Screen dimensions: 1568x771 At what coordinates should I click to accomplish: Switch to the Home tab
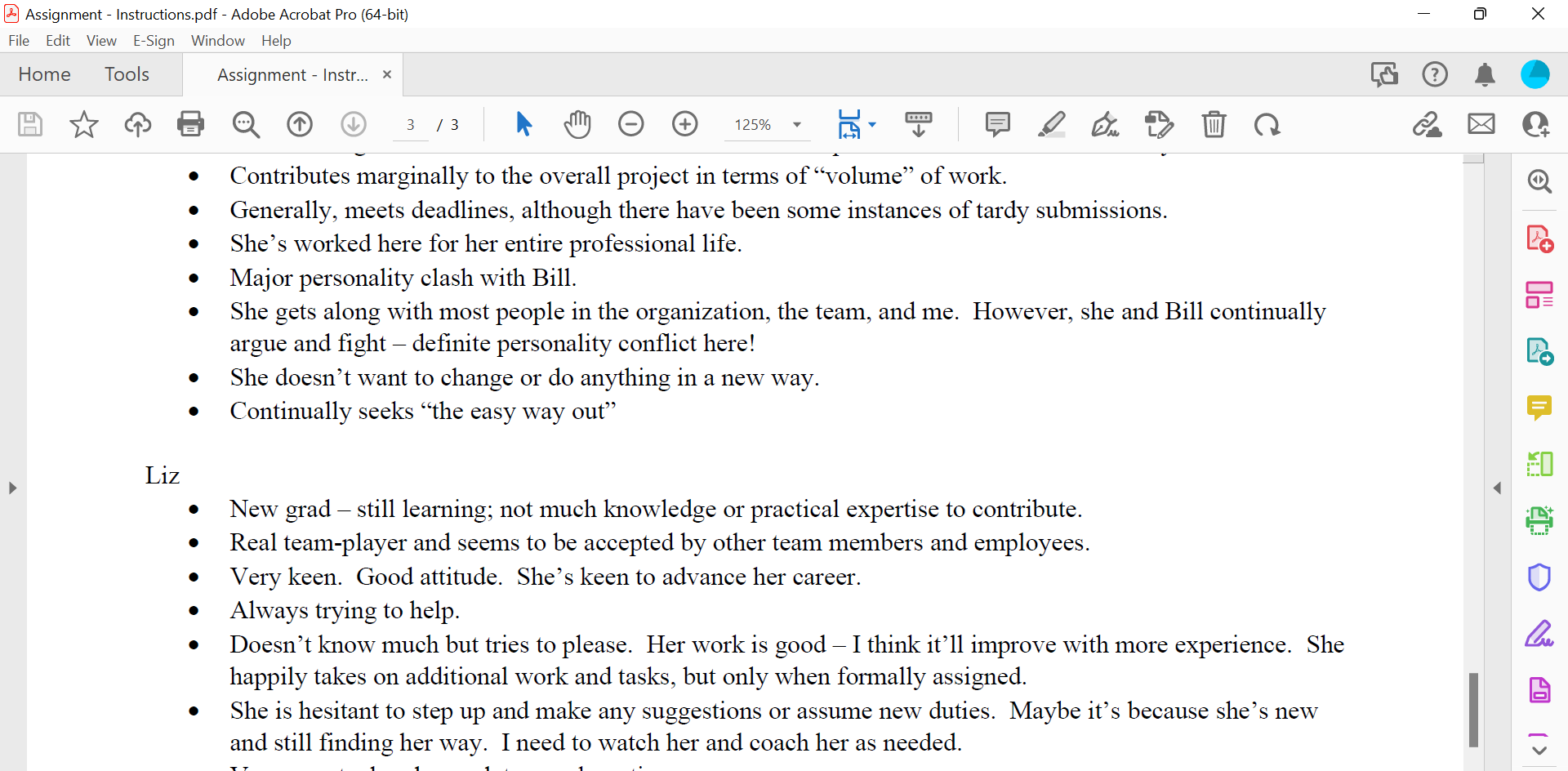44,74
